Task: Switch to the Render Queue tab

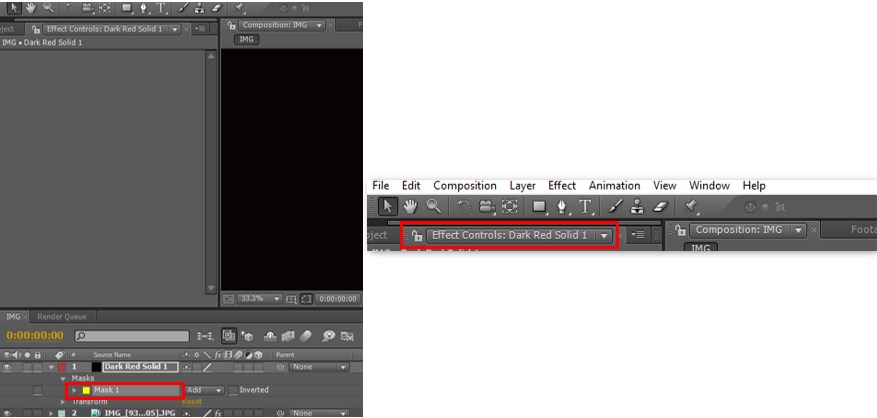Action: (x=62, y=317)
